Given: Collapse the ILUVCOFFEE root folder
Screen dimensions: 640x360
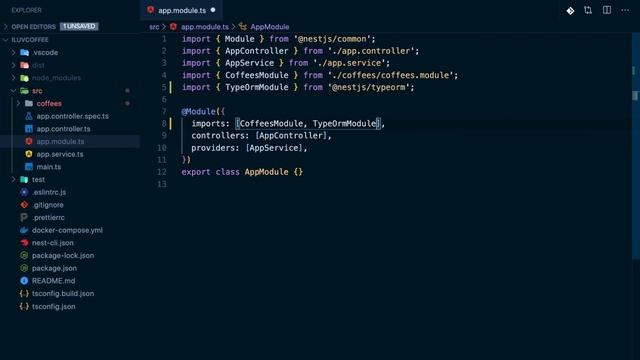Looking at the screenshot, I should click(5, 40).
